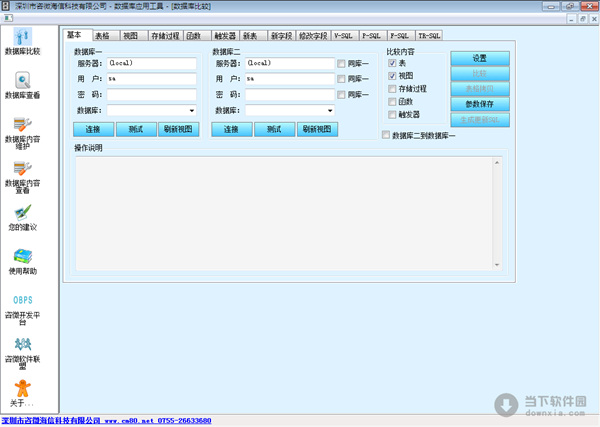The image size is (600, 427).
Task: Click the 设置 button
Action: coord(480,59)
